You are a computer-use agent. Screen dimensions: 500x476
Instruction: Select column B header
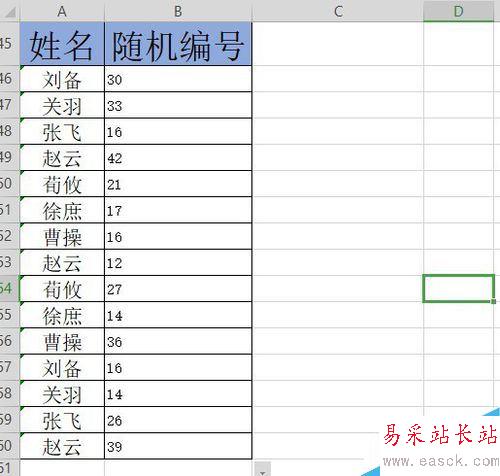pyautogui.click(x=178, y=11)
